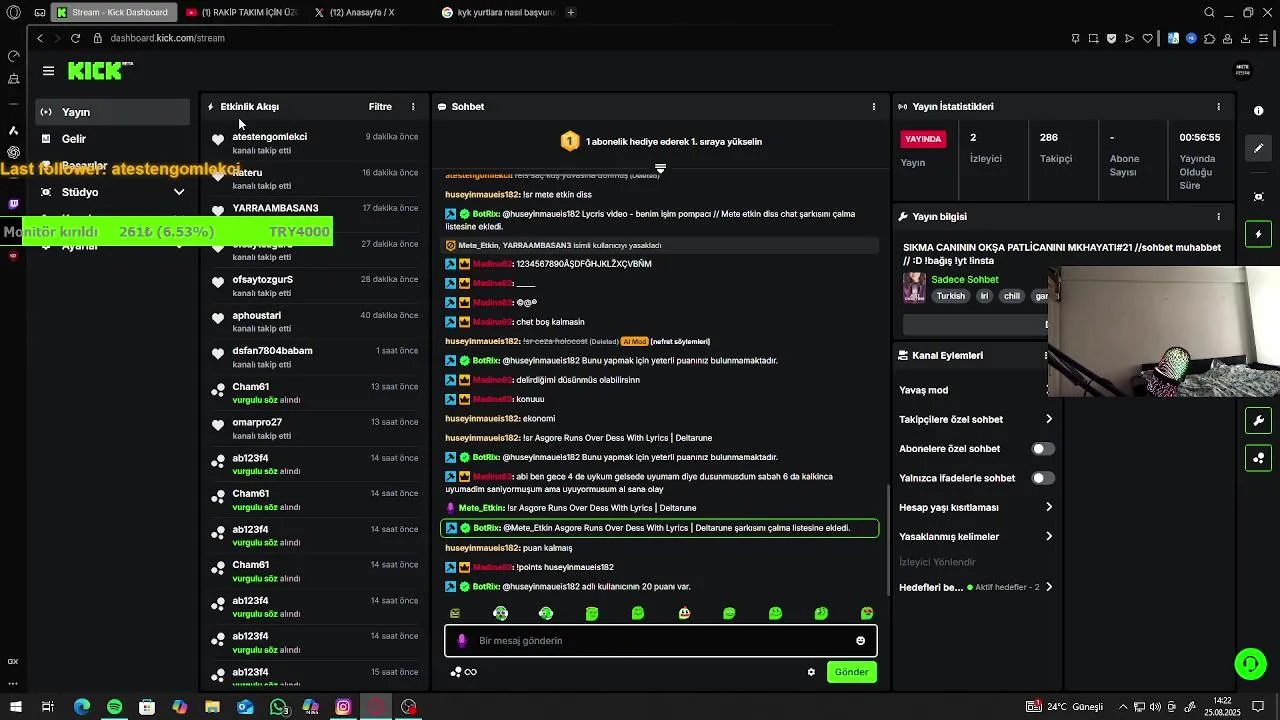
Task: Click atestengomlekci follower entry
Action: (x=315, y=143)
